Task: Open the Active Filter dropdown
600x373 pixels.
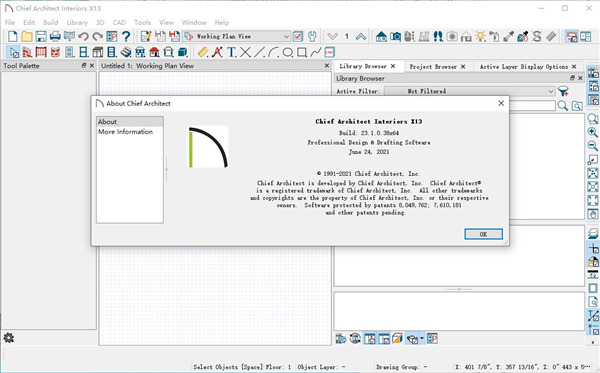Action: (470, 91)
